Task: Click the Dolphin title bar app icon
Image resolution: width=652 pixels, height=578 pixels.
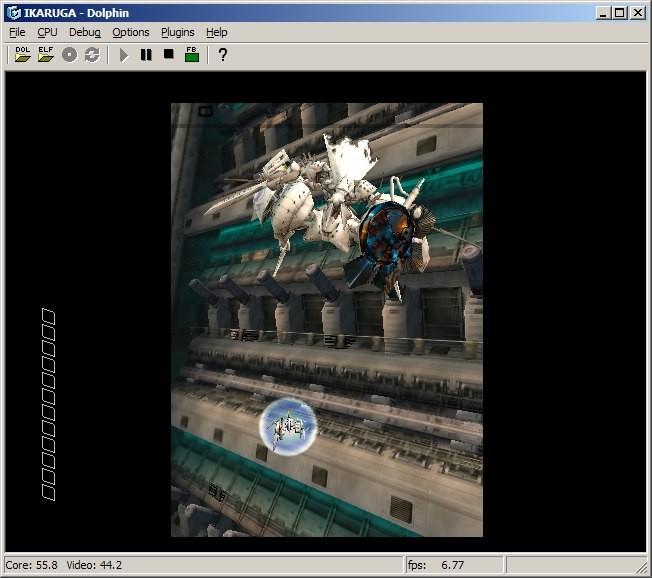Action: 14,13
